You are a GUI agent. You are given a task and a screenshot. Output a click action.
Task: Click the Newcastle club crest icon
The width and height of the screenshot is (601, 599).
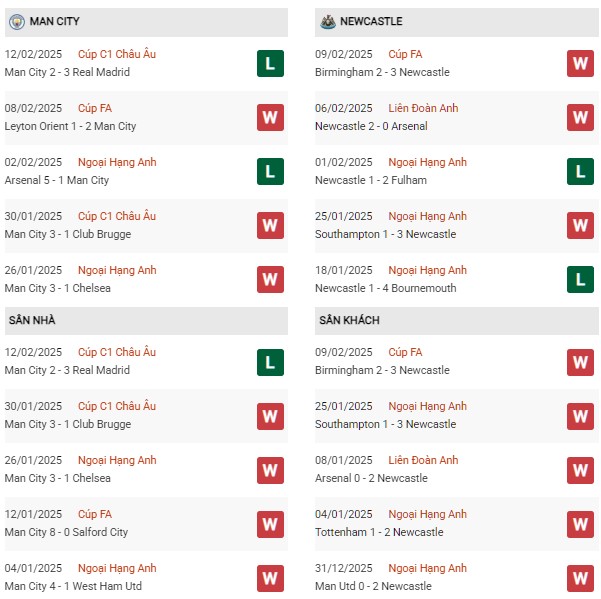tap(328, 22)
